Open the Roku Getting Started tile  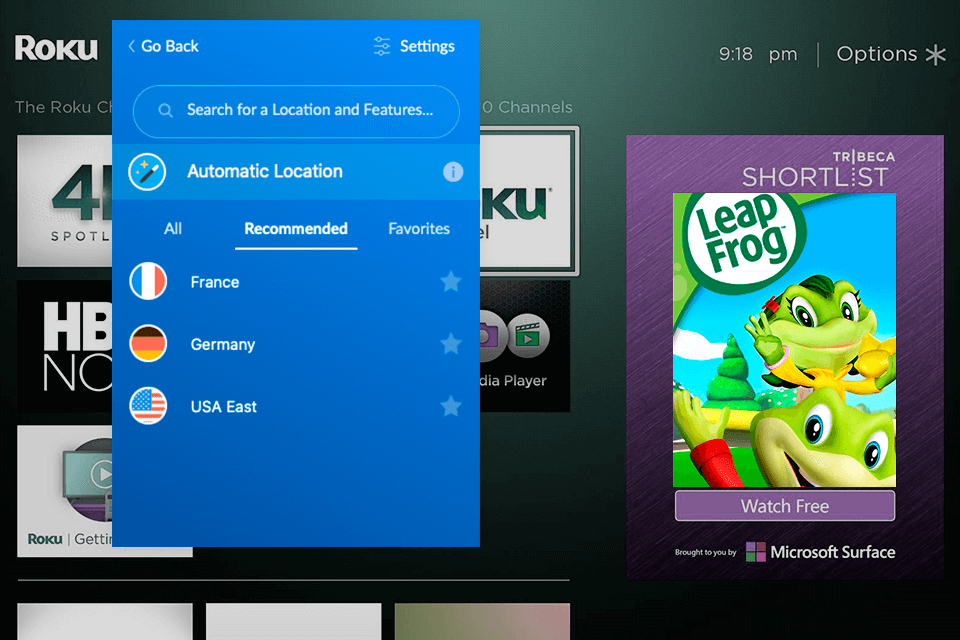(x=65, y=491)
